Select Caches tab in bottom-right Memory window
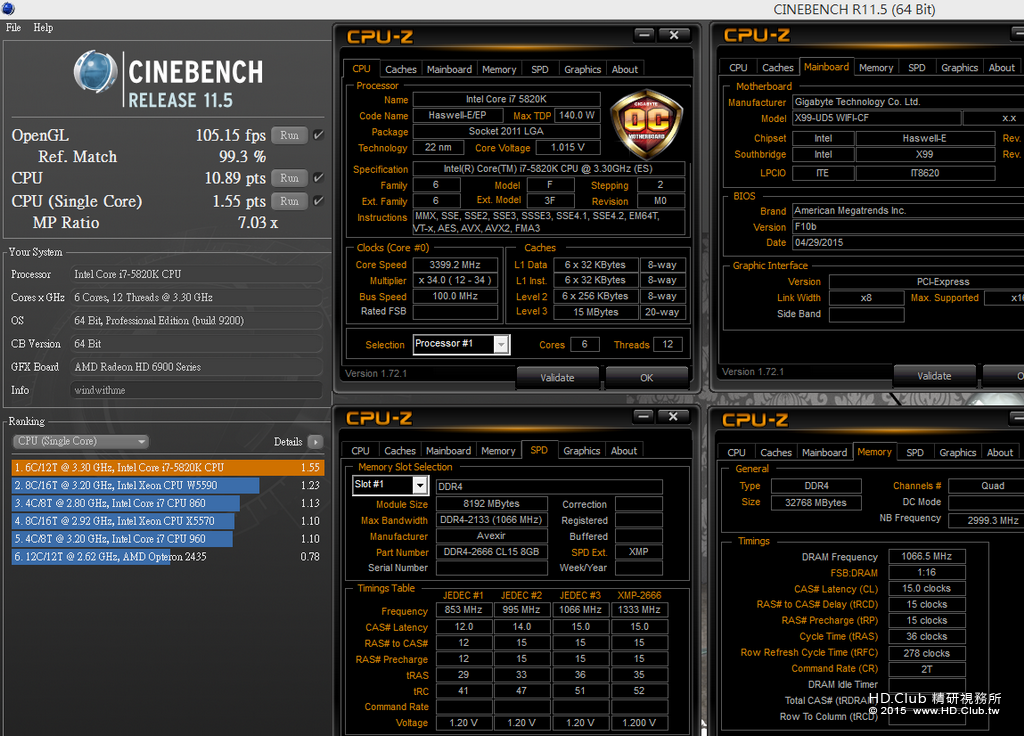 click(x=776, y=453)
